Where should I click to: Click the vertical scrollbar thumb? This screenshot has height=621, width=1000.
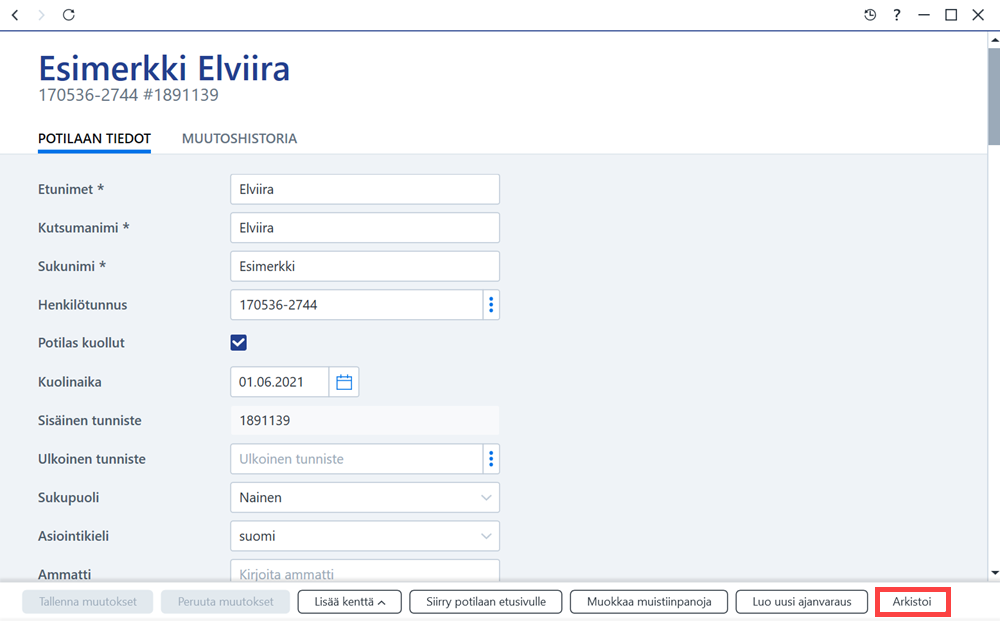coord(994,96)
